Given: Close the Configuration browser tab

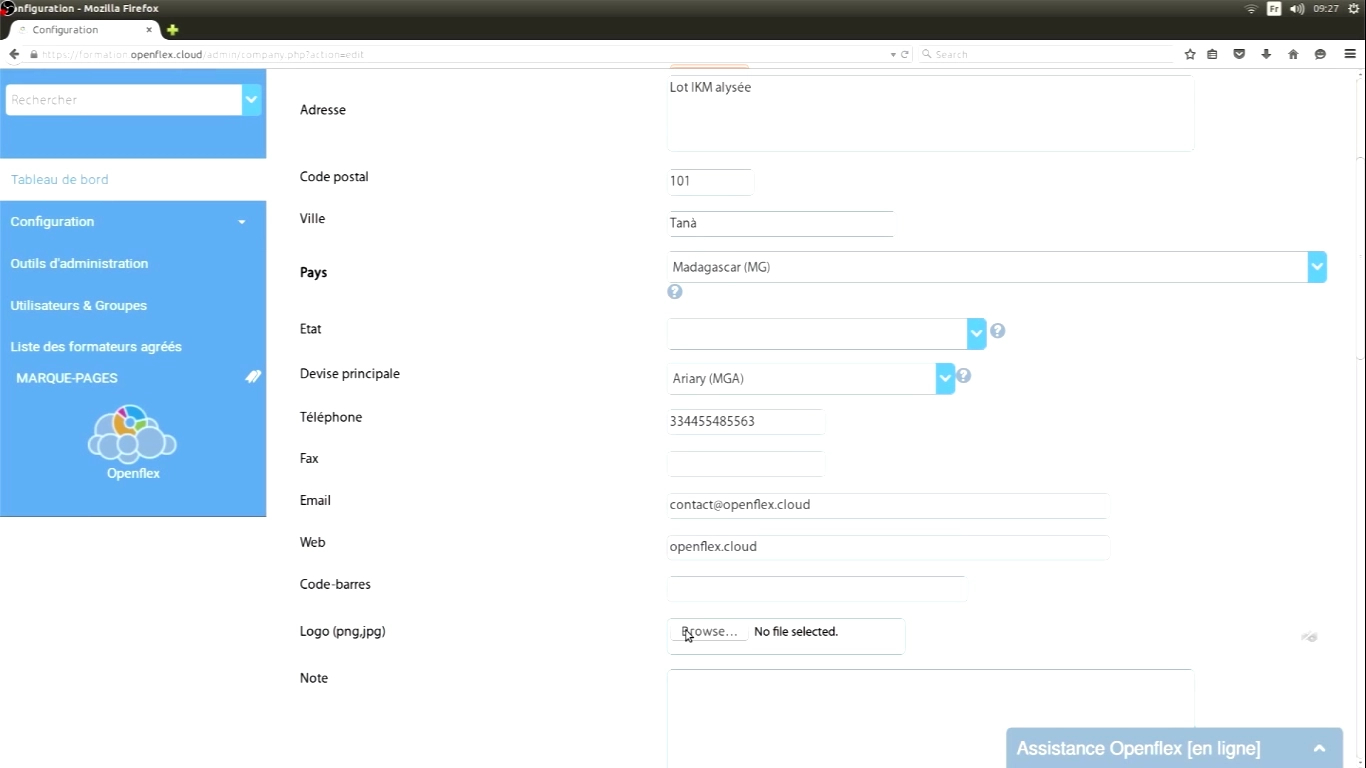Looking at the screenshot, I should (x=149, y=30).
